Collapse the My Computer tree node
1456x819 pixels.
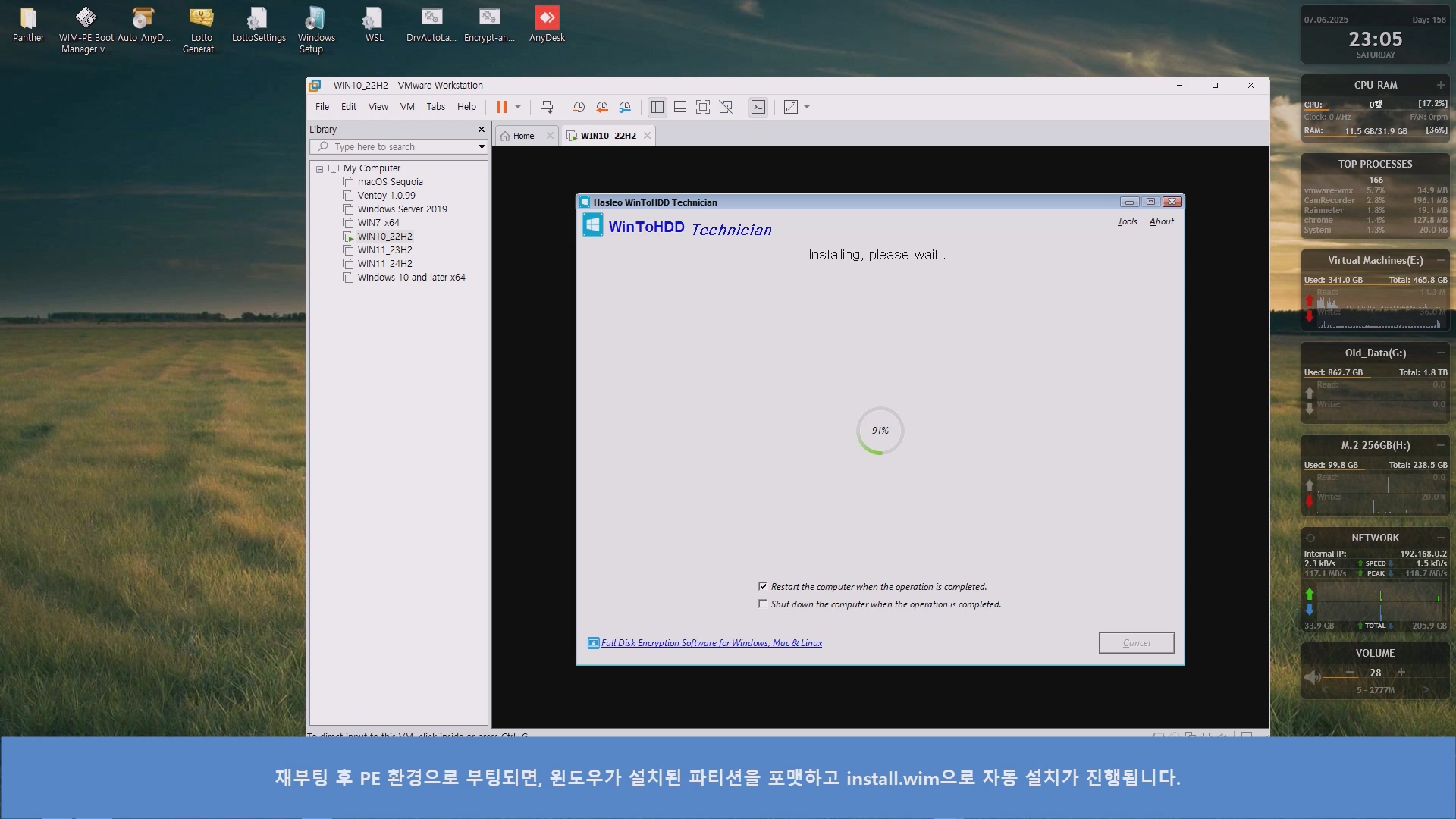(320, 168)
